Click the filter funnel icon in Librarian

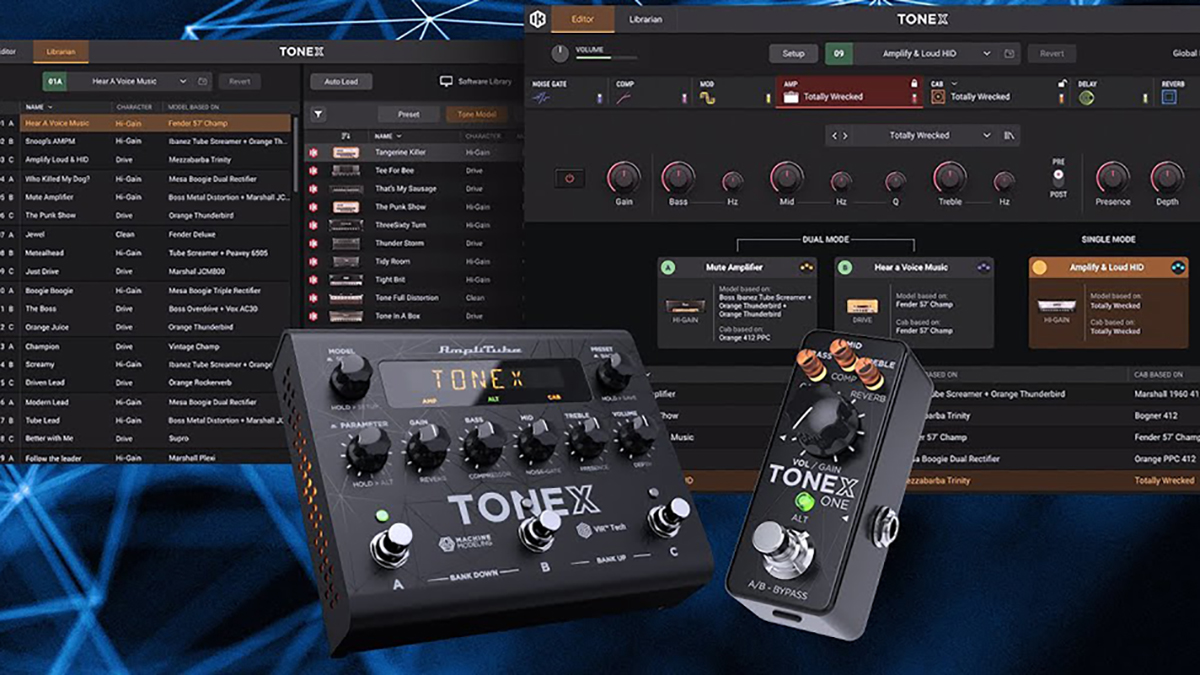tap(318, 115)
